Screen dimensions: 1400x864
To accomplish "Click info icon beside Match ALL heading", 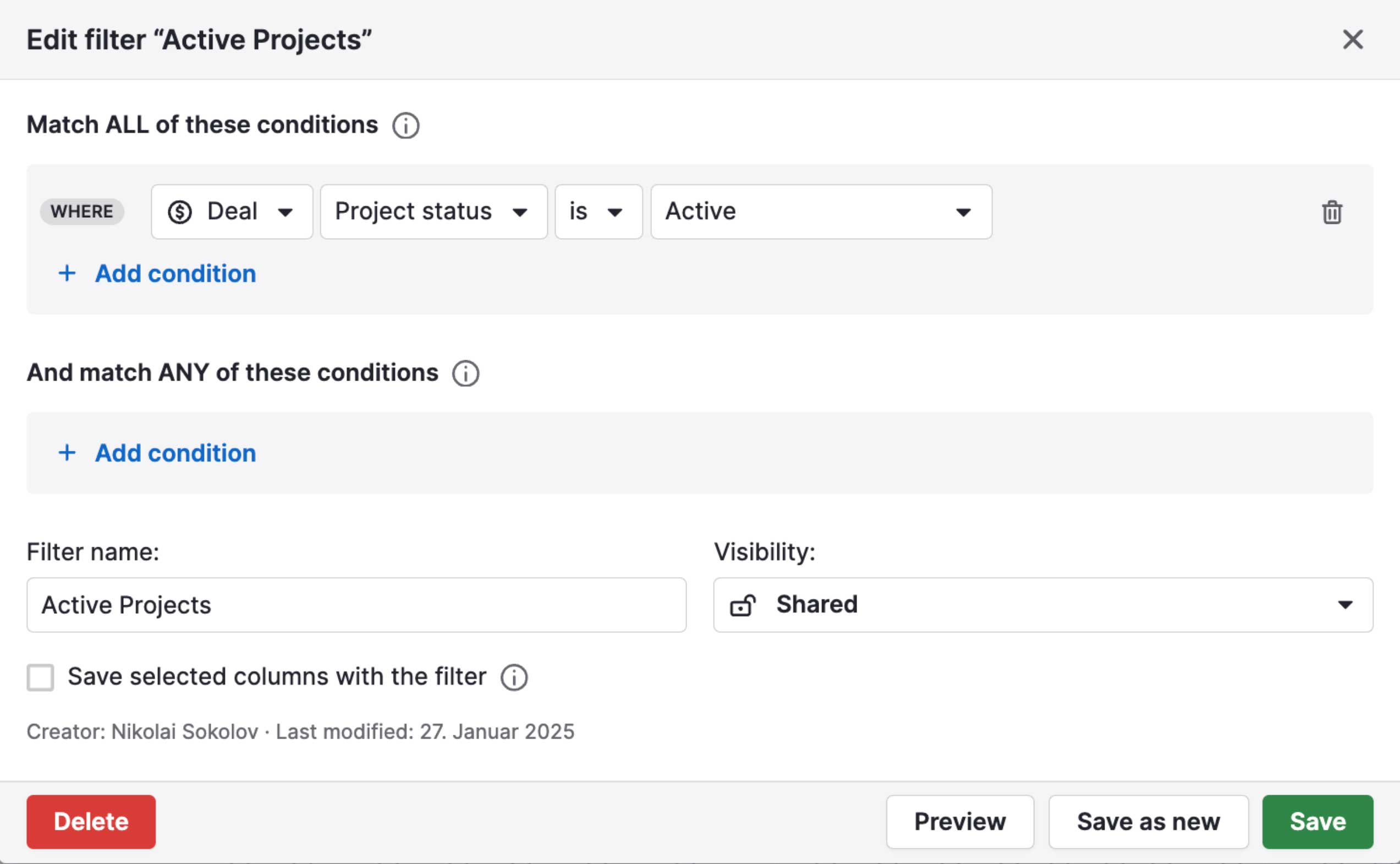I will click(x=406, y=126).
